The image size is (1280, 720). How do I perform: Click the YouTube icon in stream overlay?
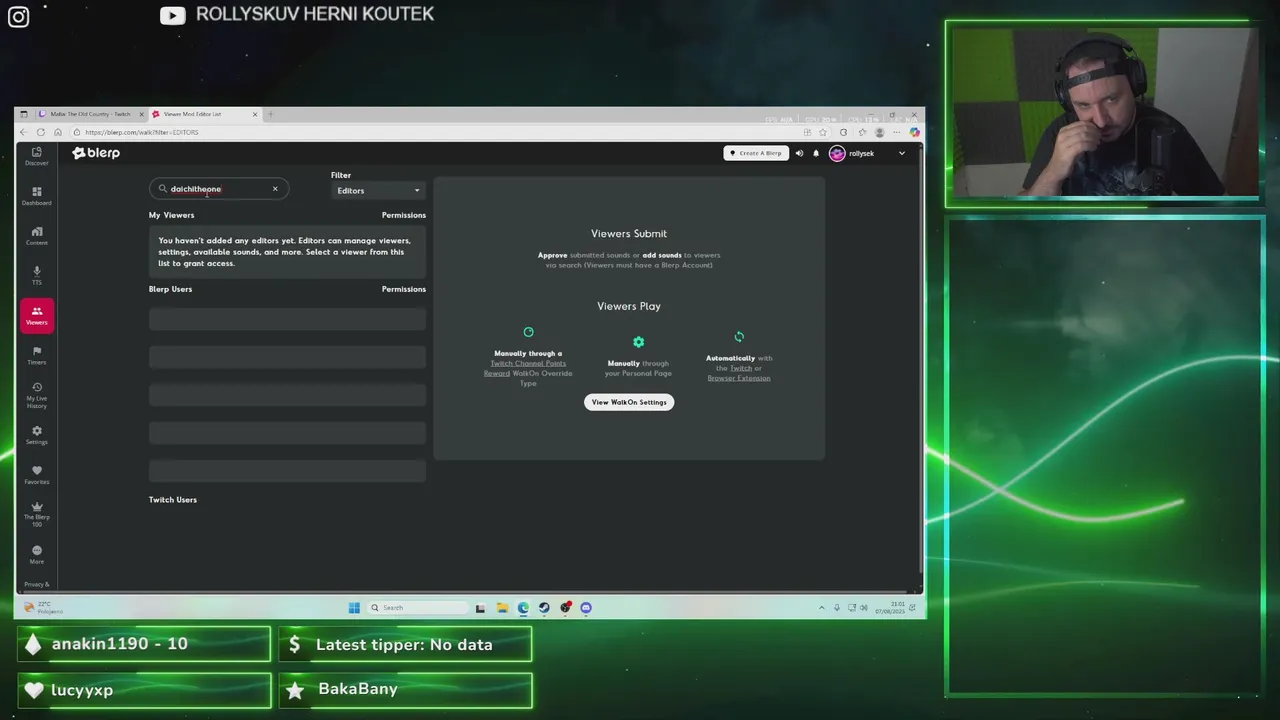click(173, 15)
